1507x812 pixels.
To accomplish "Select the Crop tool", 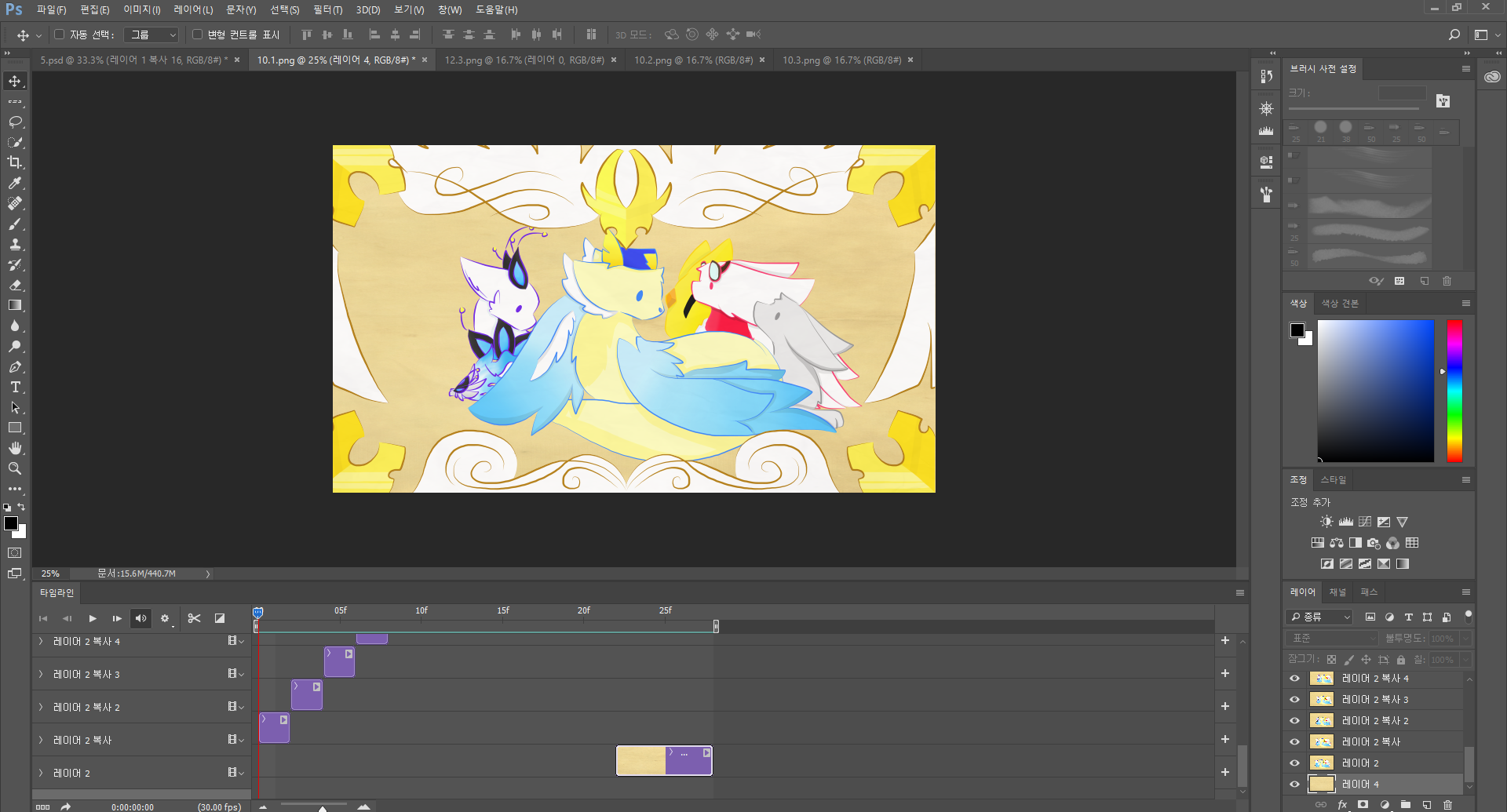I will click(15, 162).
